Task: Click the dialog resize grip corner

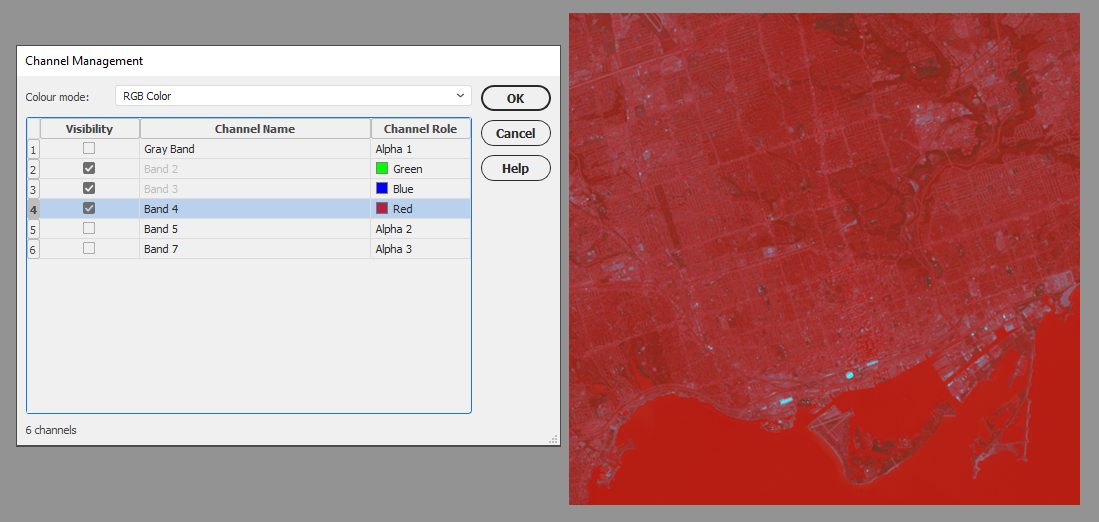Action: pyautogui.click(x=554, y=439)
